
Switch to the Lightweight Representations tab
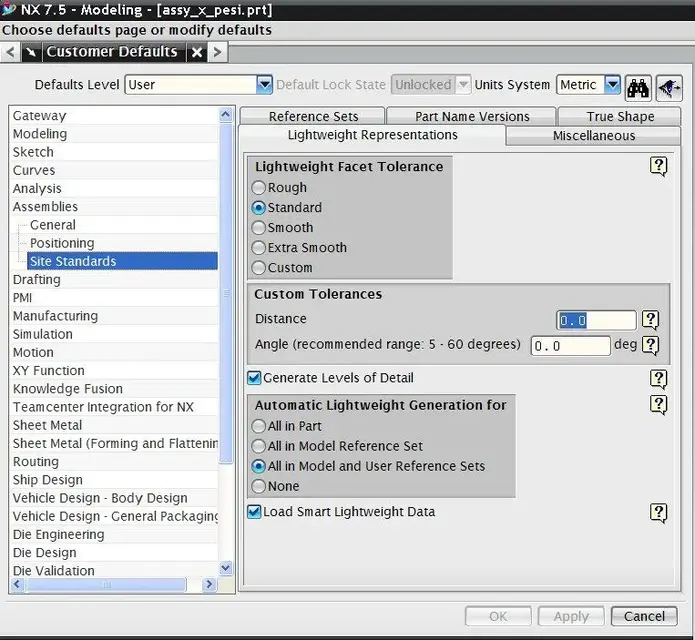pos(372,135)
